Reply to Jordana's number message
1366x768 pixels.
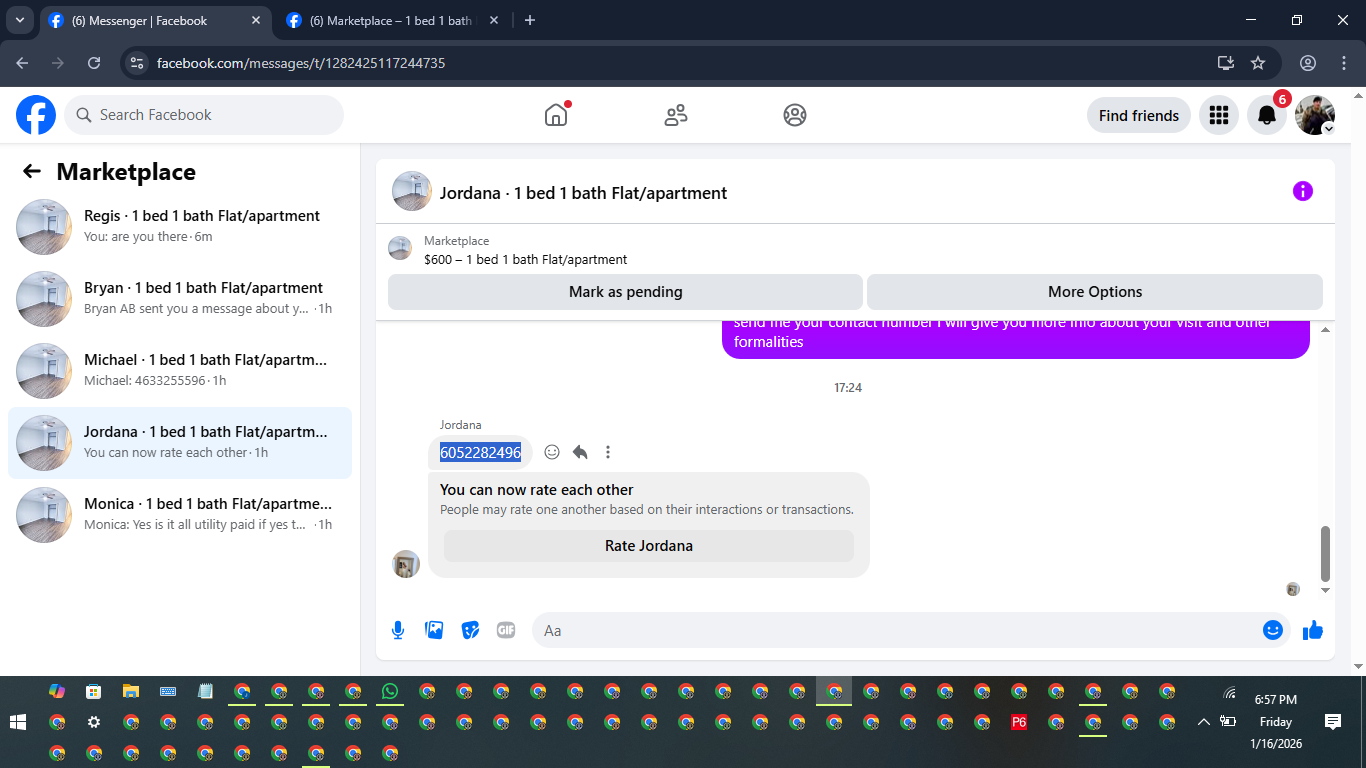(x=580, y=452)
